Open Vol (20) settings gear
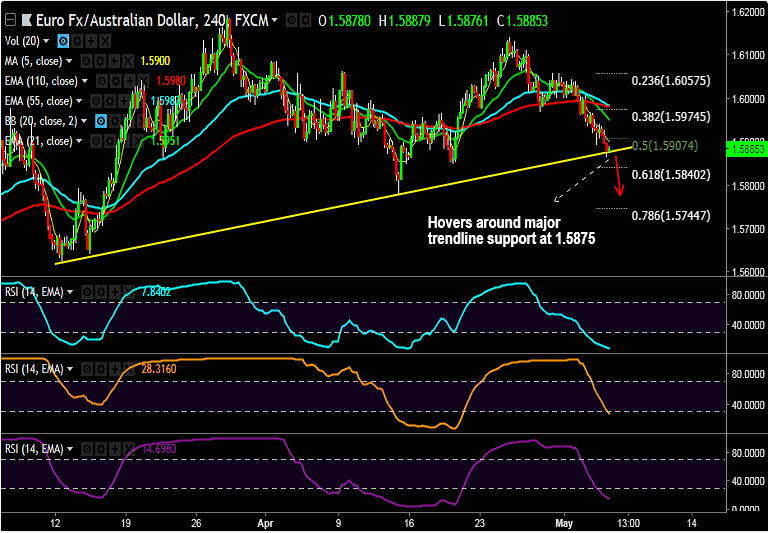Image resolution: width=768 pixels, height=533 pixels. point(77,41)
